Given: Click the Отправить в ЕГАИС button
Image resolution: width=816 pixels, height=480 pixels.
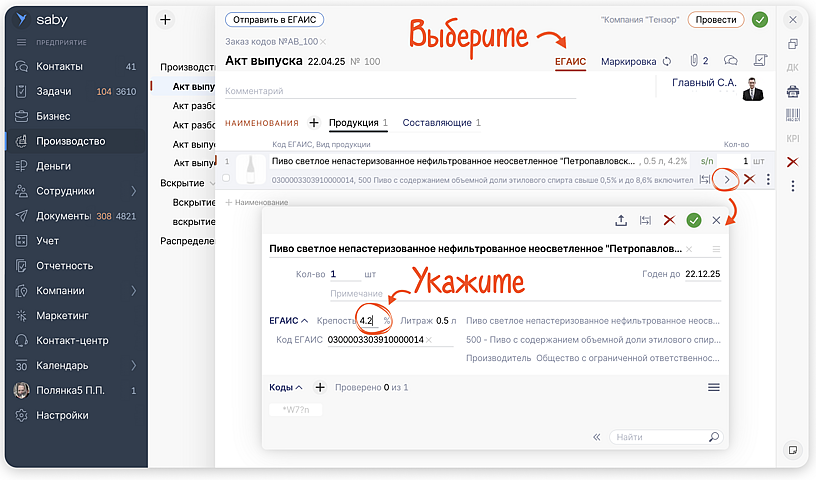Looking at the screenshot, I should (x=274, y=20).
